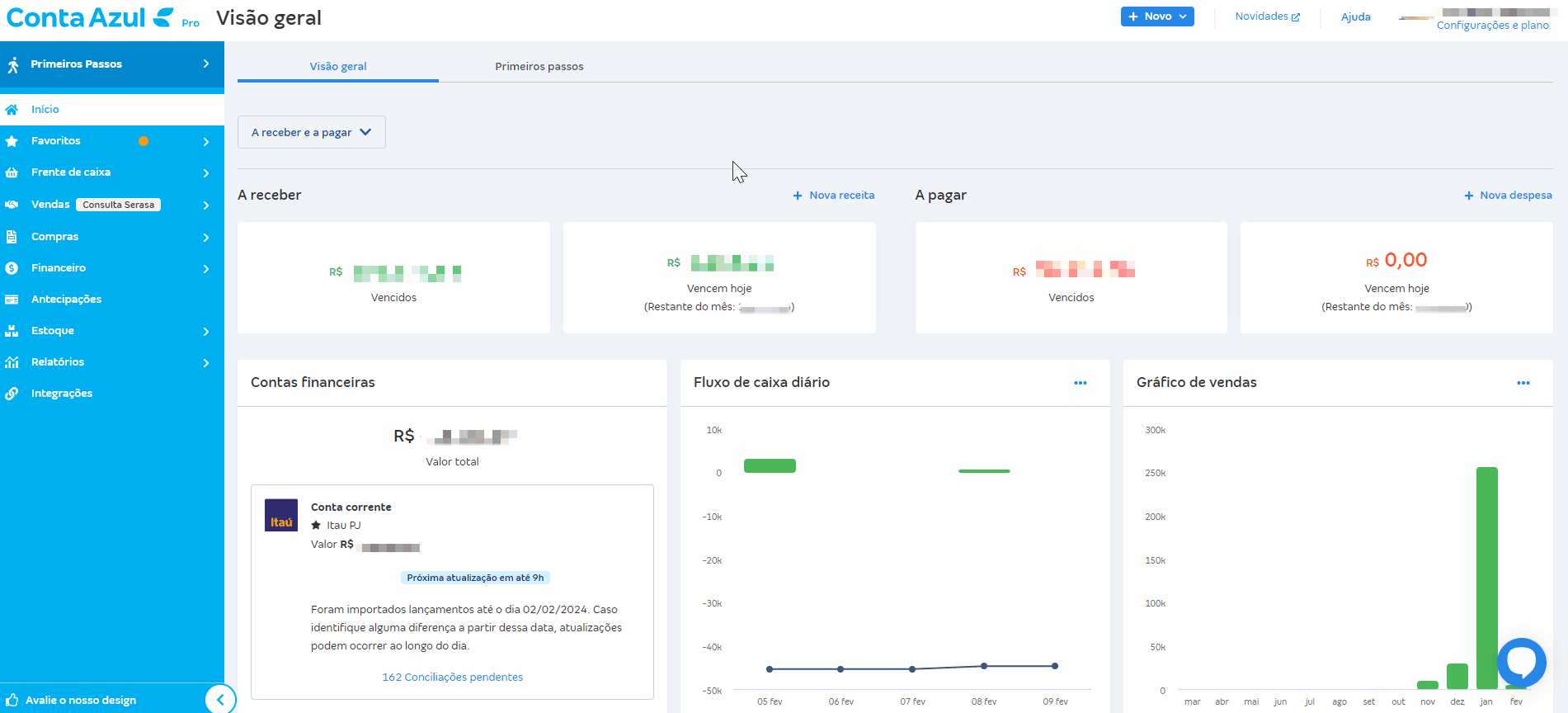Open Antecipações in the sidebar
1568x713 pixels.
tap(112, 300)
